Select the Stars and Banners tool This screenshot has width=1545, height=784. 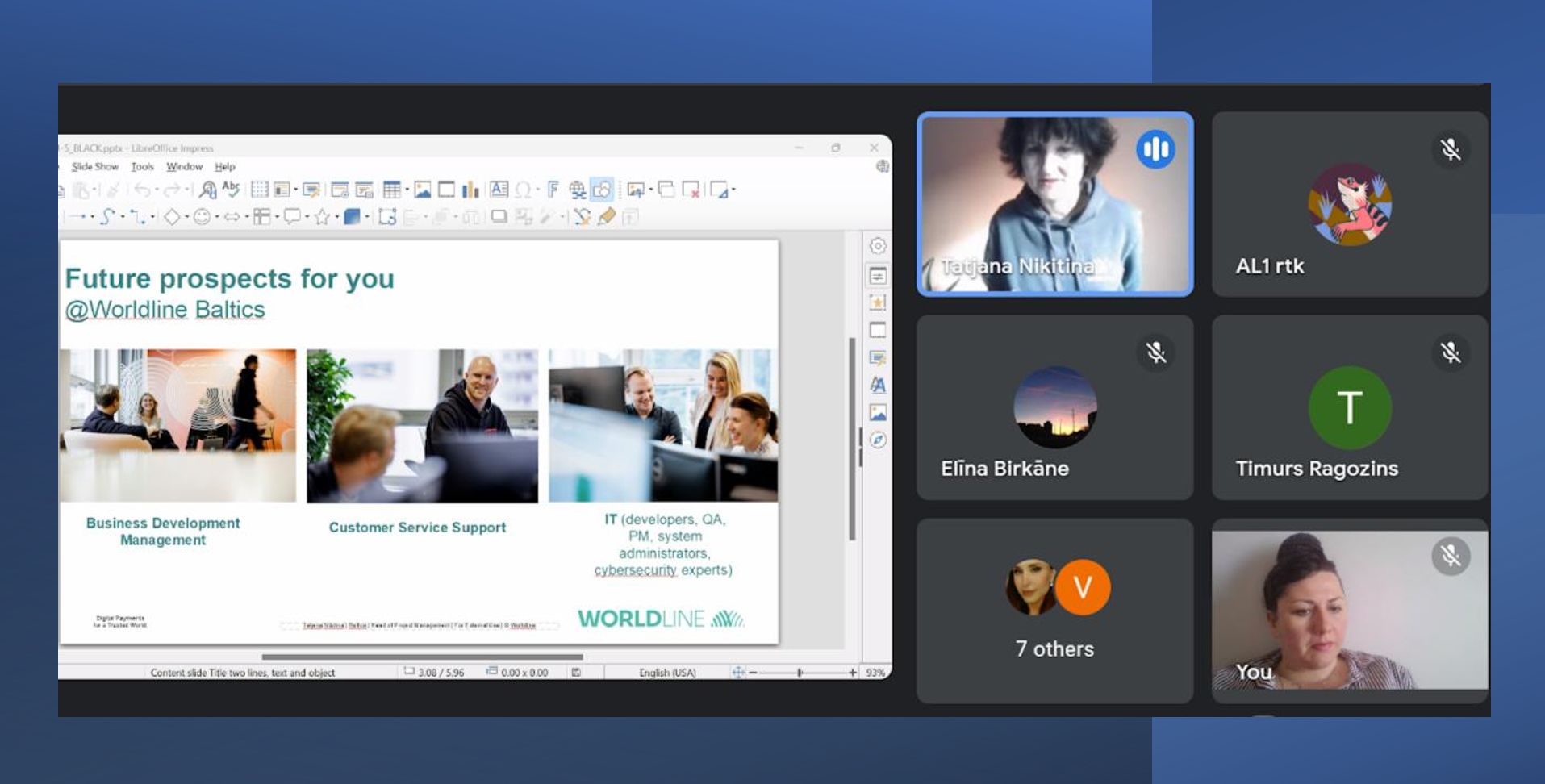(321, 216)
